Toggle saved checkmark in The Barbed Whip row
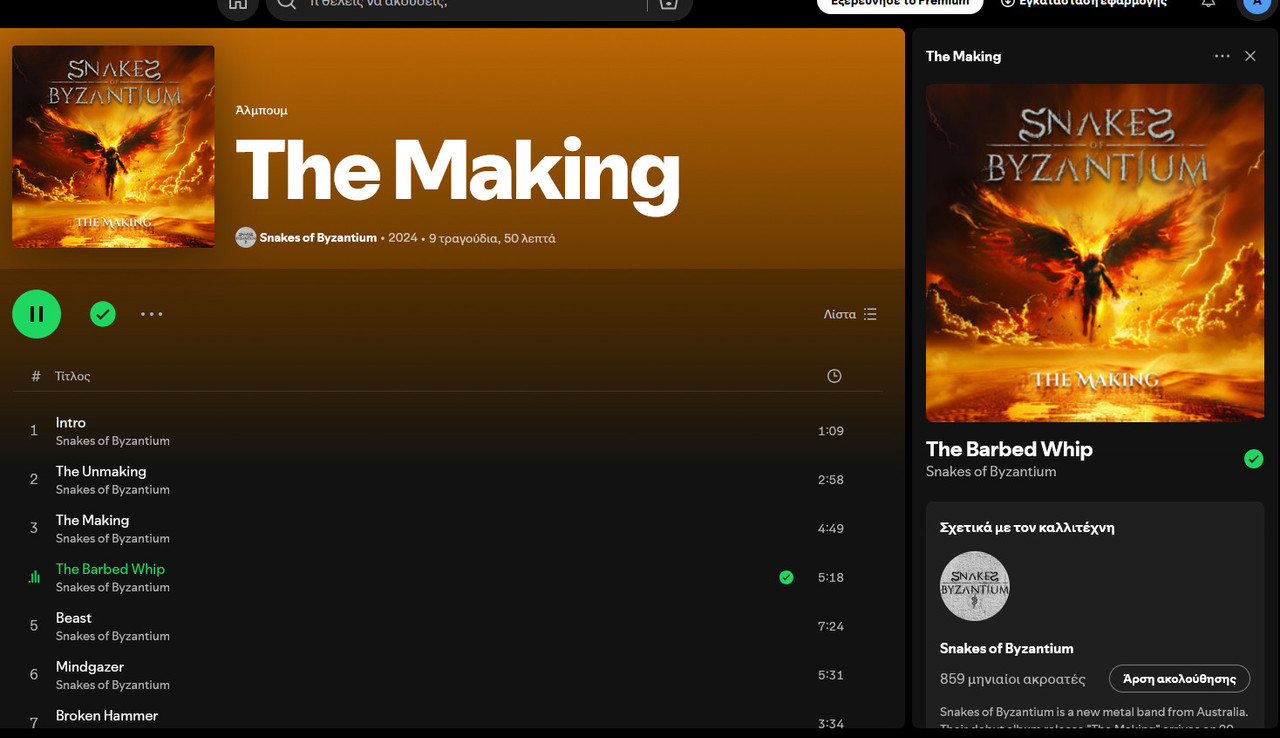The image size is (1280, 738). click(x=786, y=577)
